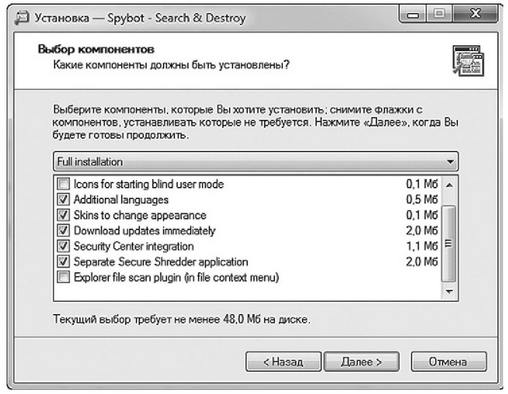Screen dimensions: 508x394
Task: Uncheck Additional languages component
Action: tap(63, 199)
